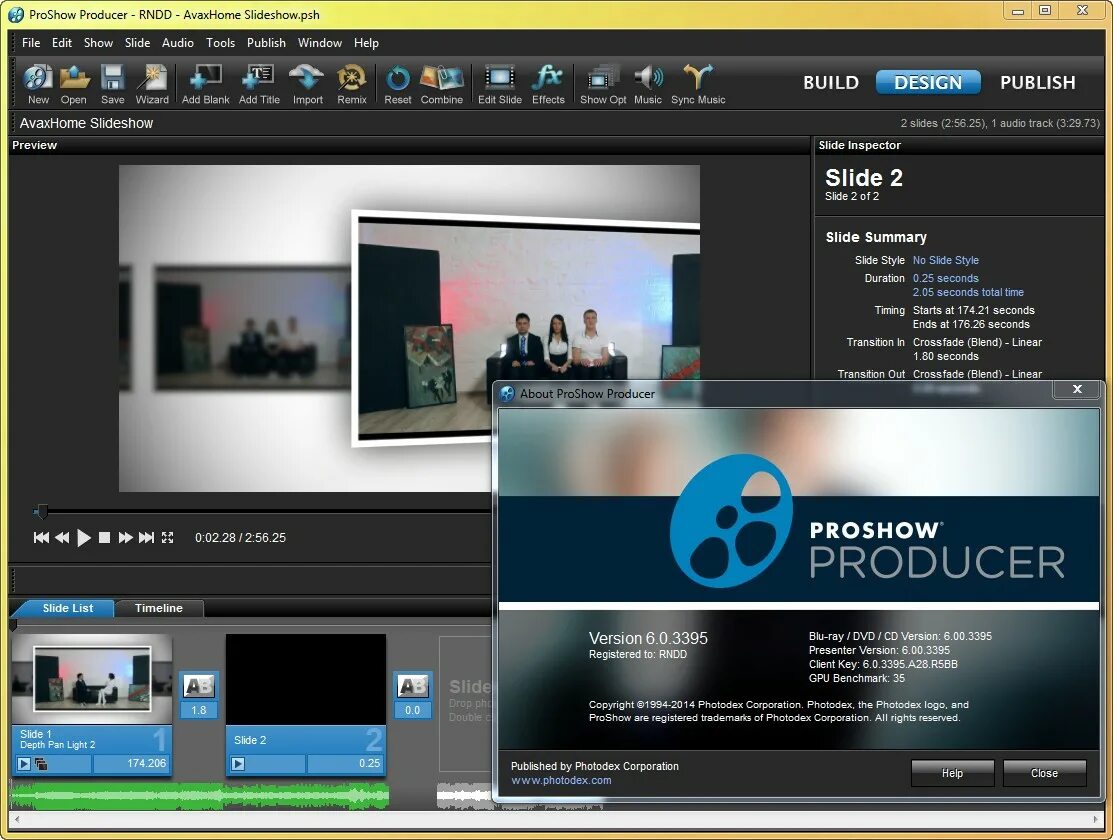The image size is (1113, 840).
Task: Switch to the Timeline tab
Action: [x=159, y=608]
